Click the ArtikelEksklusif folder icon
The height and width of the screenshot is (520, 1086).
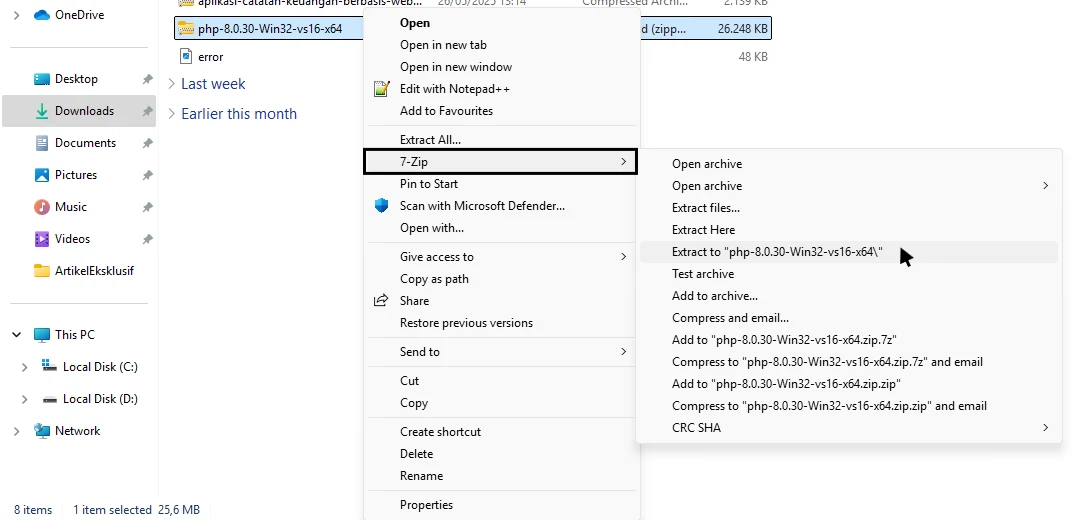[x=42, y=271]
